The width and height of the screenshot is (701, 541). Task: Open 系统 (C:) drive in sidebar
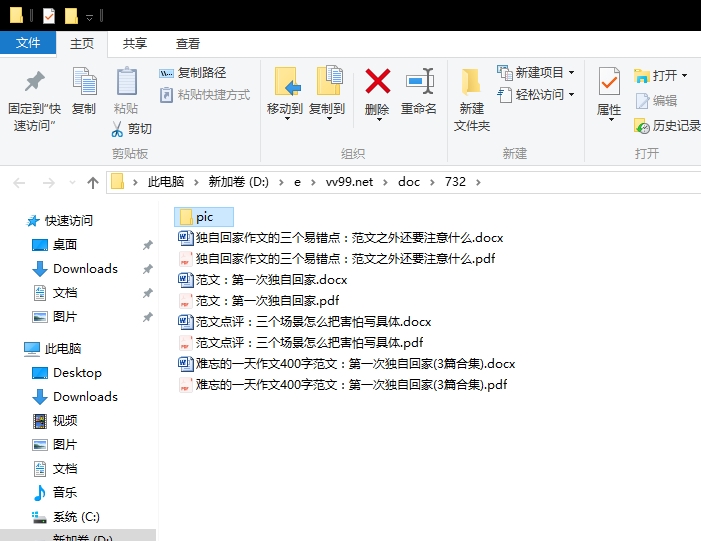point(66,517)
